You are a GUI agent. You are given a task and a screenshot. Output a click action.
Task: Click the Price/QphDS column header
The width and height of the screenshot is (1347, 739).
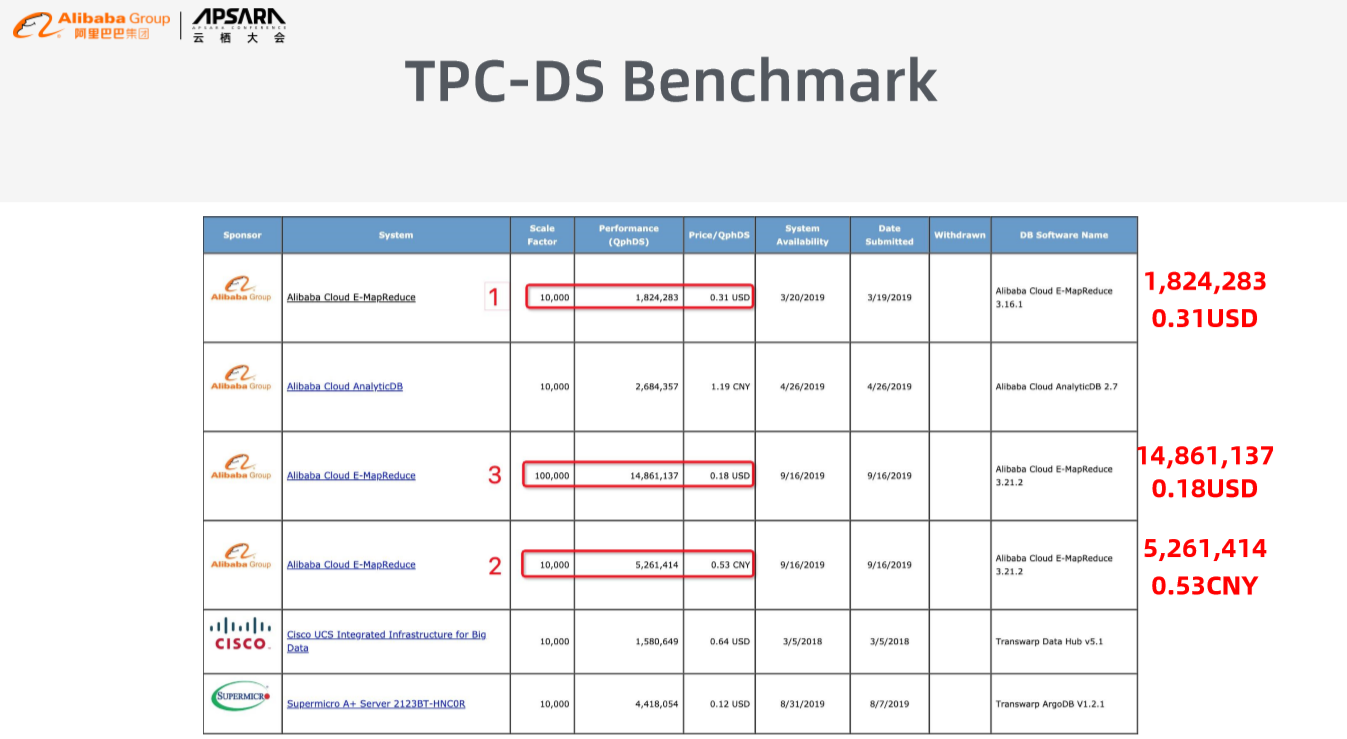click(719, 235)
